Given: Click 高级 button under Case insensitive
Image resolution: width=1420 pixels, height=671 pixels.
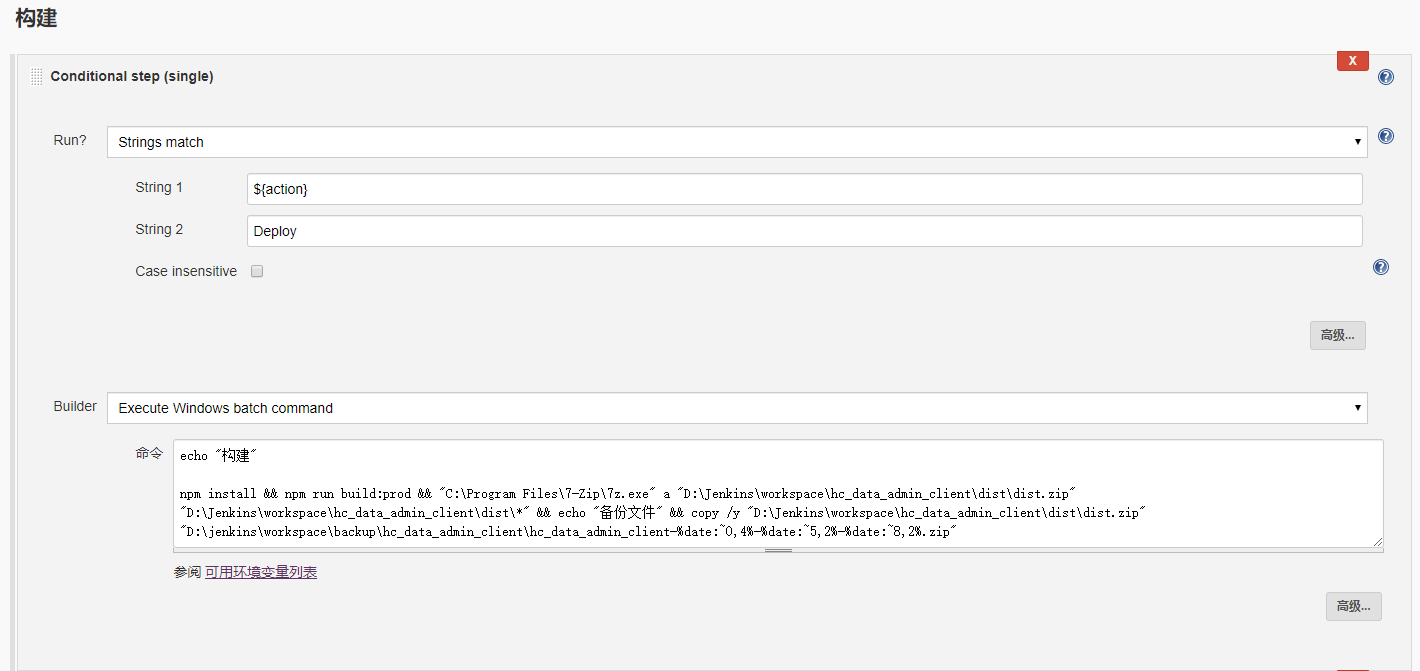Looking at the screenshot, I should click(x=1337, y=335).
